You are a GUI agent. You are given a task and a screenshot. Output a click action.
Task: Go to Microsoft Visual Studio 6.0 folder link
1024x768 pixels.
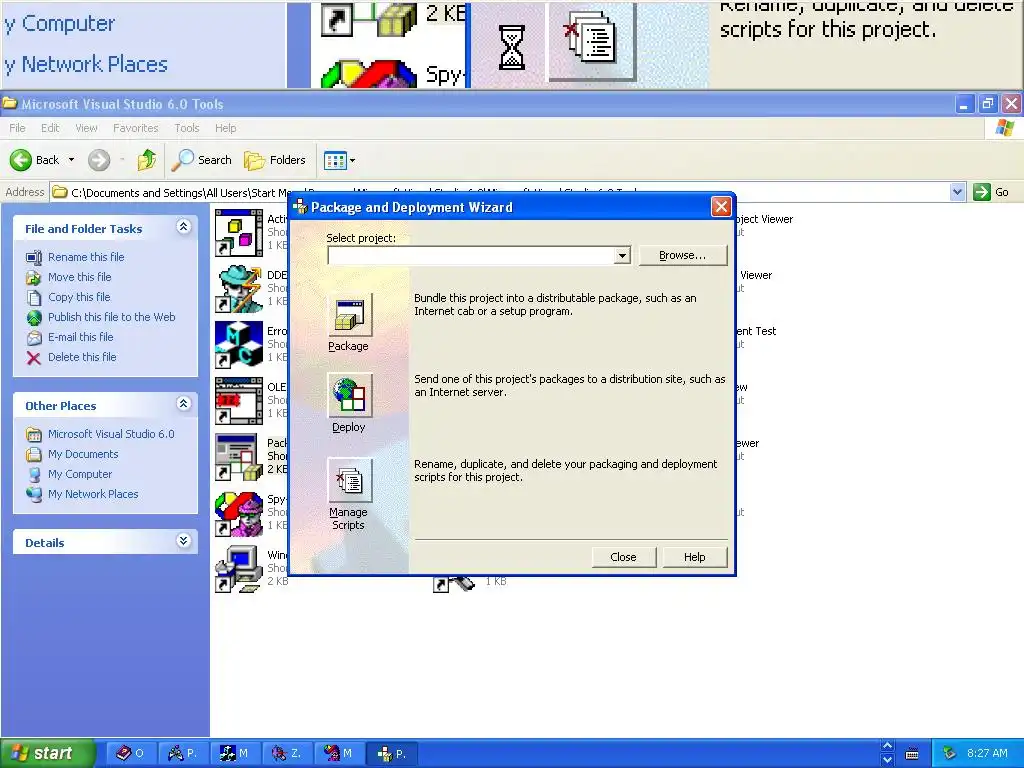click(111, 434)
